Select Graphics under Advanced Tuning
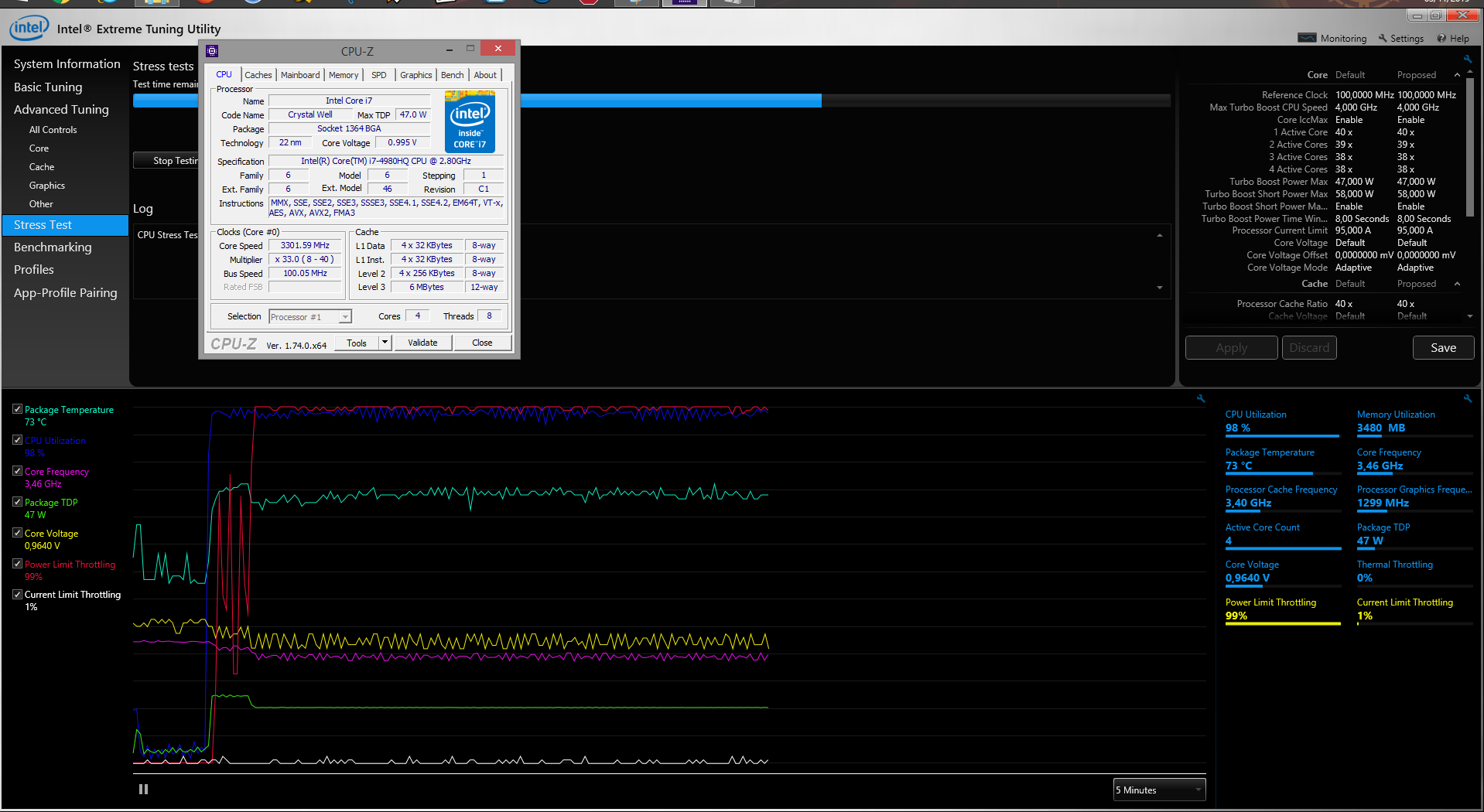 click(x=47, y=186)
